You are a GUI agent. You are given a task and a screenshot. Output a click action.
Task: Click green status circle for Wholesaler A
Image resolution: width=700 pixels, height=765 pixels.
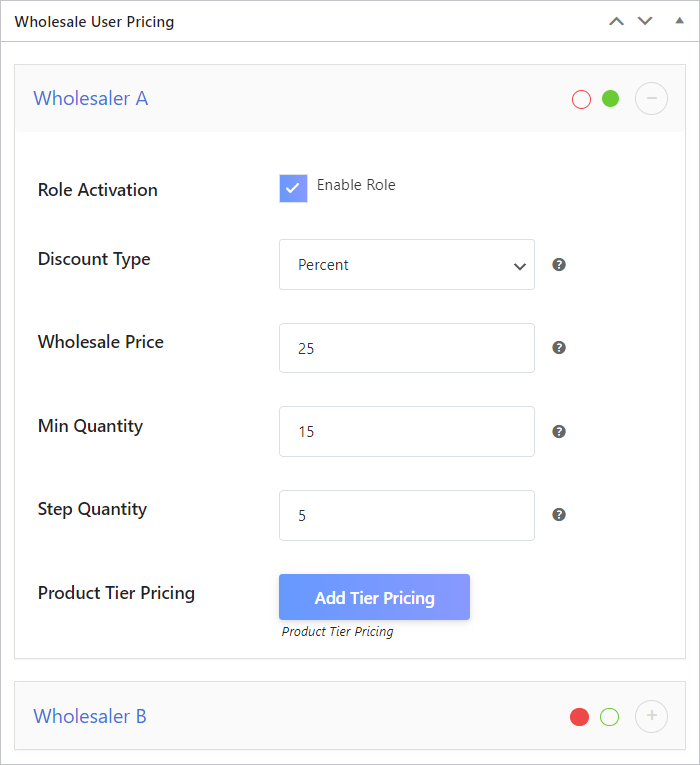(610, 99)
